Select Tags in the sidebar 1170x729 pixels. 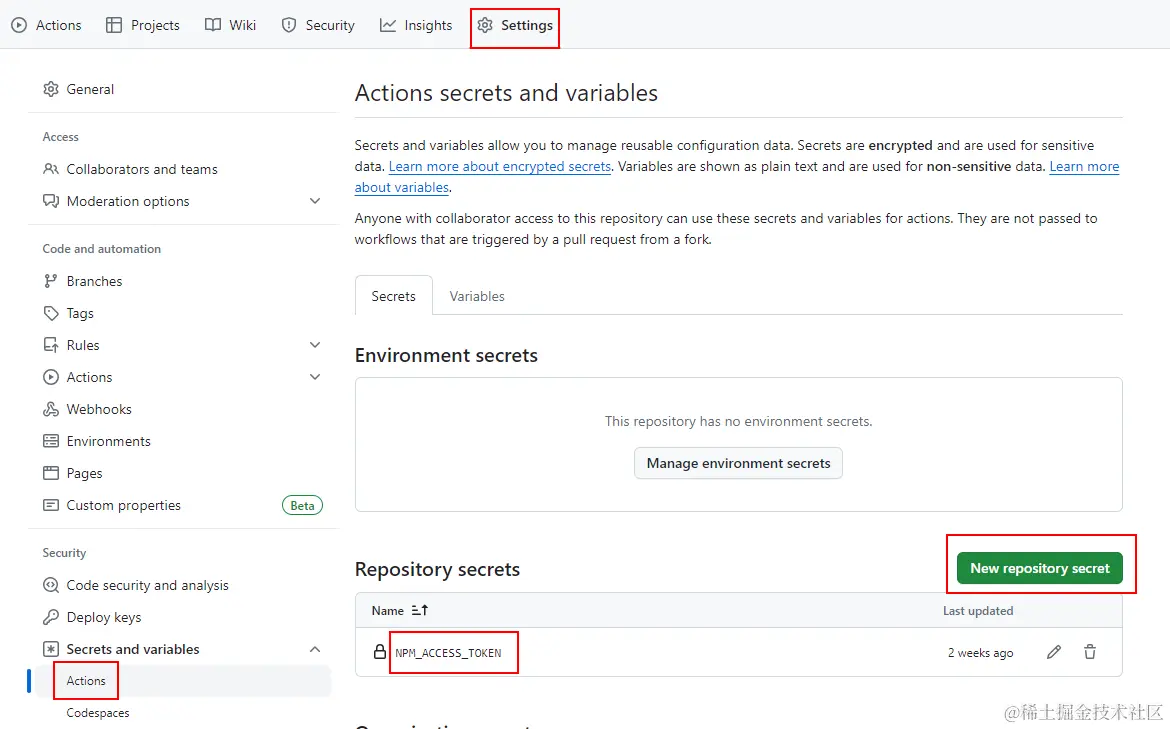point(80,313)
